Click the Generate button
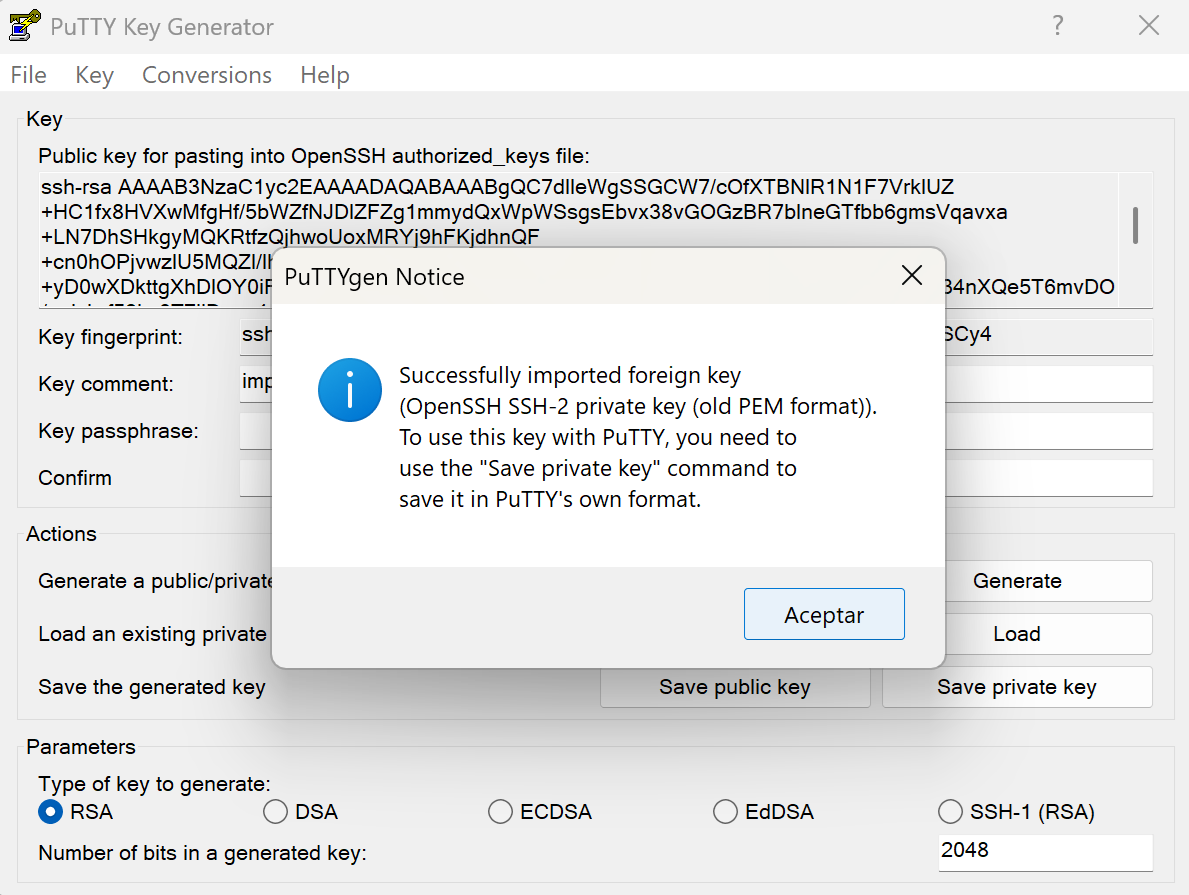The height and width of the screenshot is (895, 1189). [x=1017, y=581]
